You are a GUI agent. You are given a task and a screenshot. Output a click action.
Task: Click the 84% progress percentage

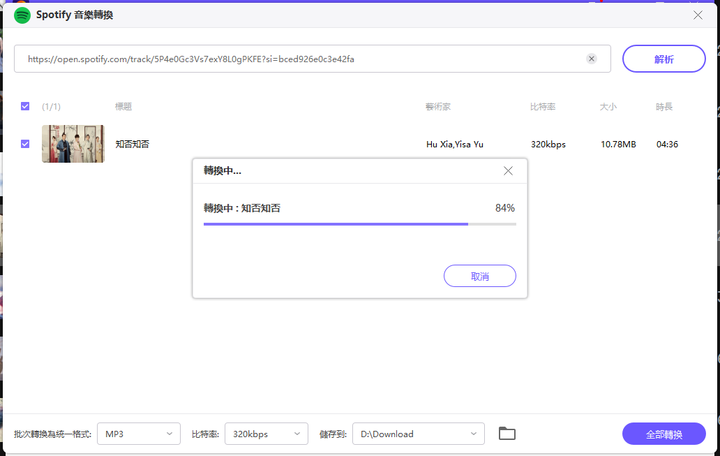point(505,208)
